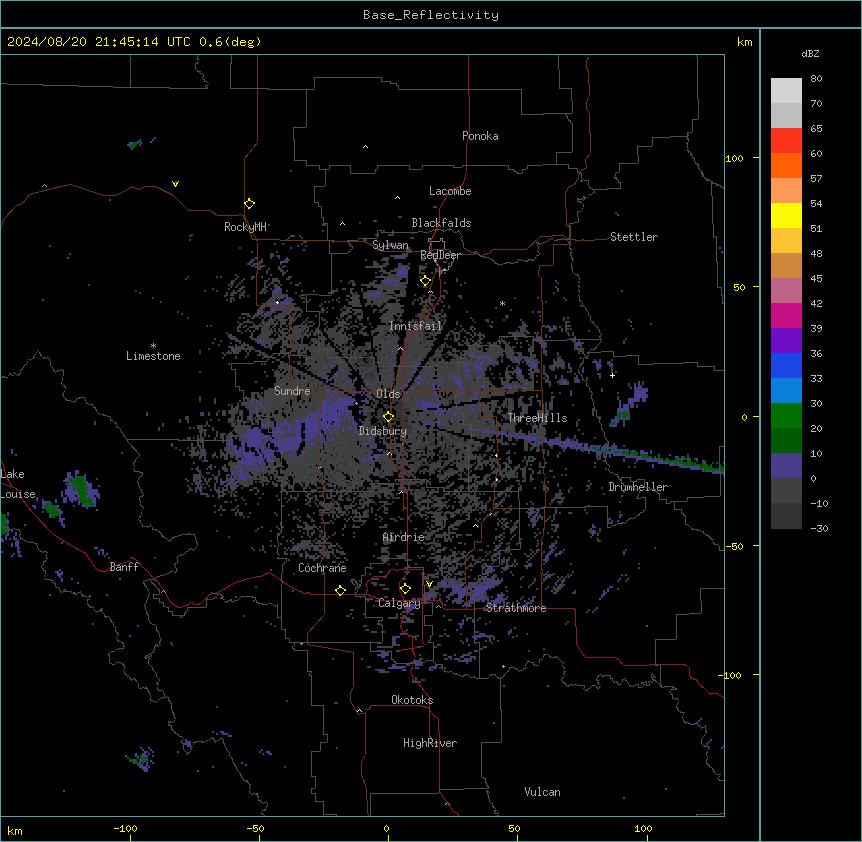Click the Lacombe city label
This screenshot has height=842, width=862.
coord(450,191)
